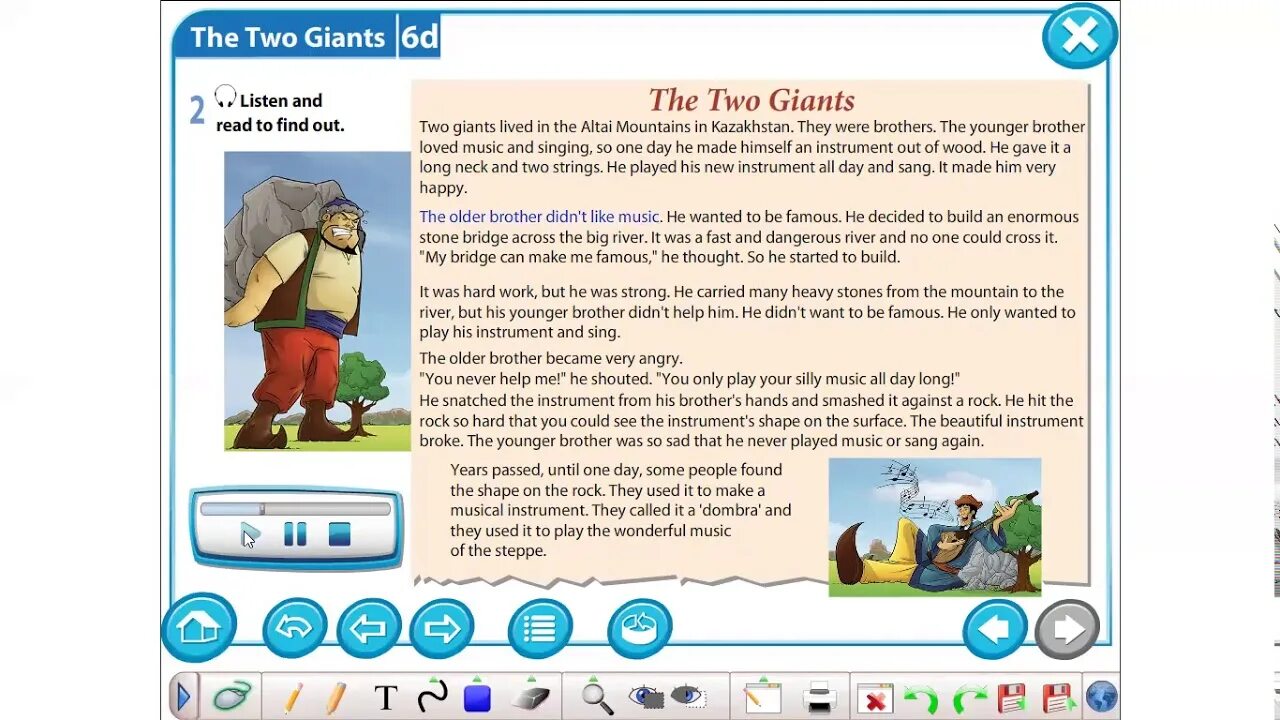Select the pencil drawing tool
This screenshot has width=1280, height=720.
click(x=291, y=697)
